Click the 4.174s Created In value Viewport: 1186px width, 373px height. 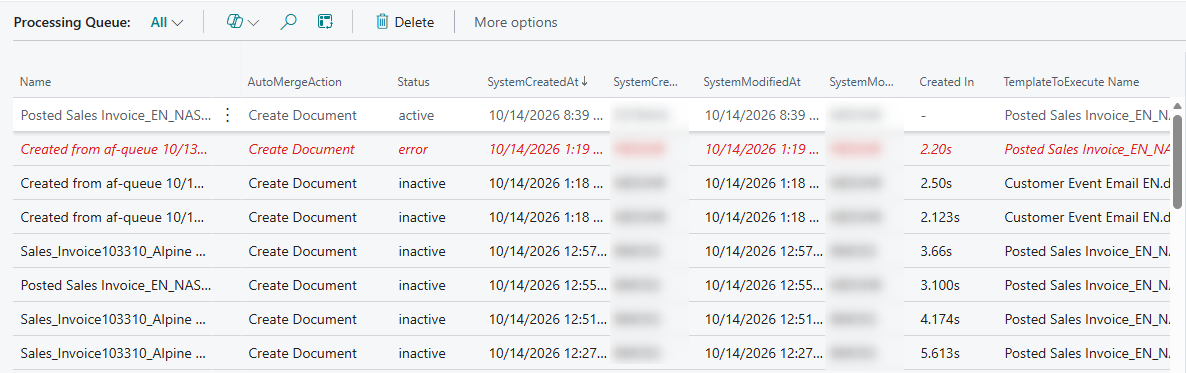pos(940,319)
